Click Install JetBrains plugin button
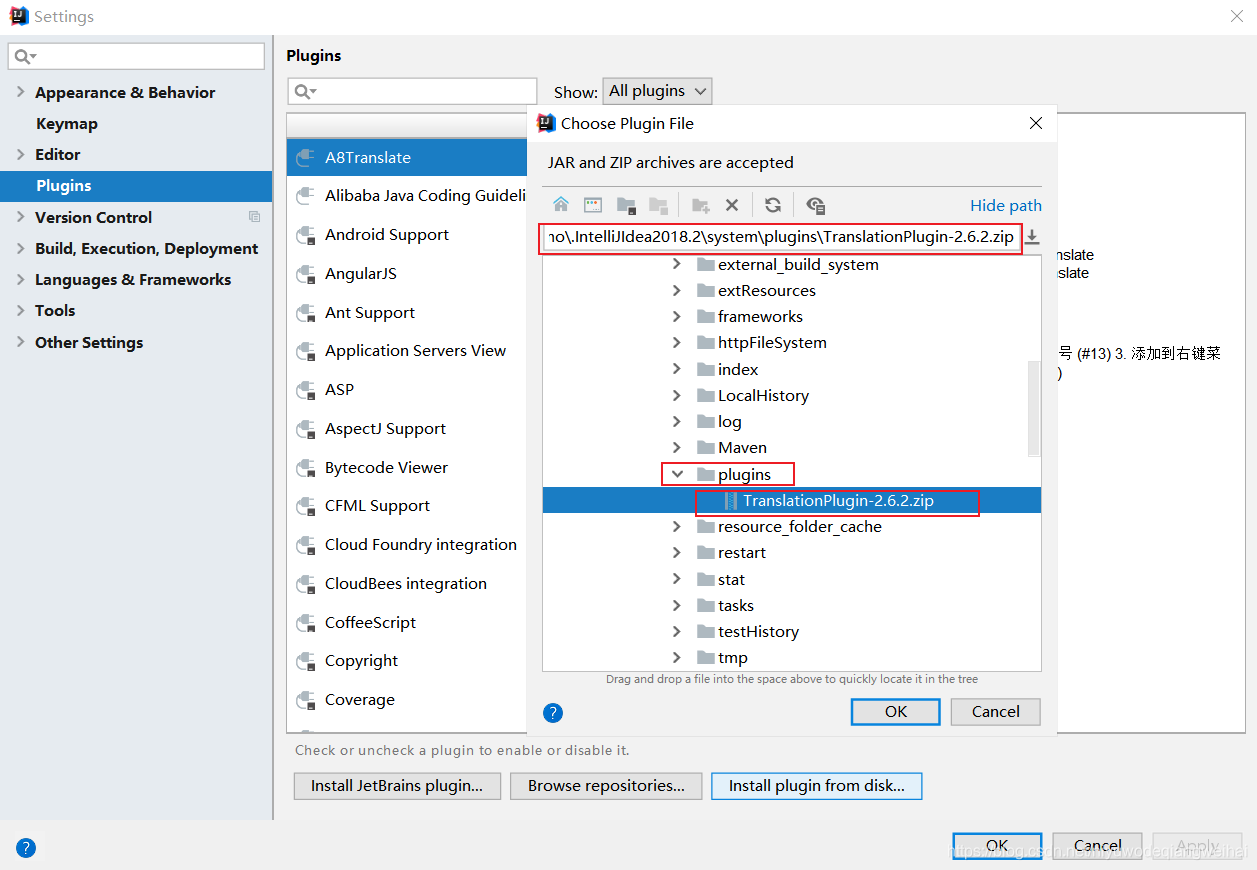 [x=397, y=786]
